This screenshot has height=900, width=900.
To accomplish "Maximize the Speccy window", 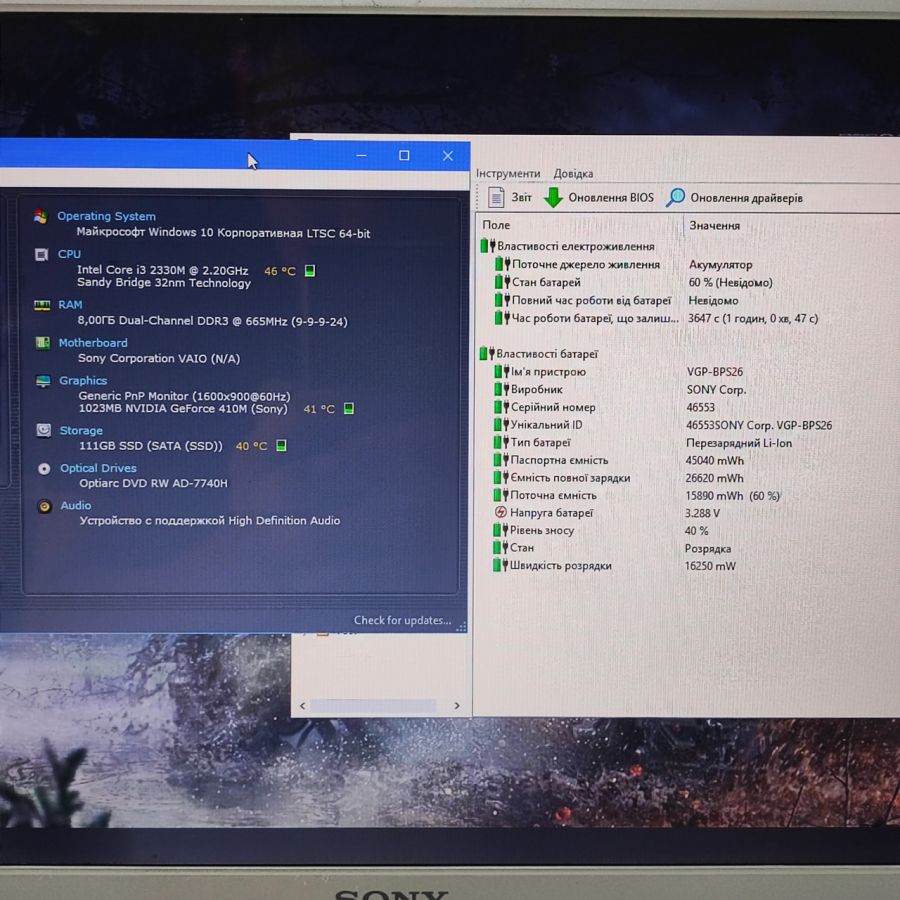I will [x=404, y=156].
